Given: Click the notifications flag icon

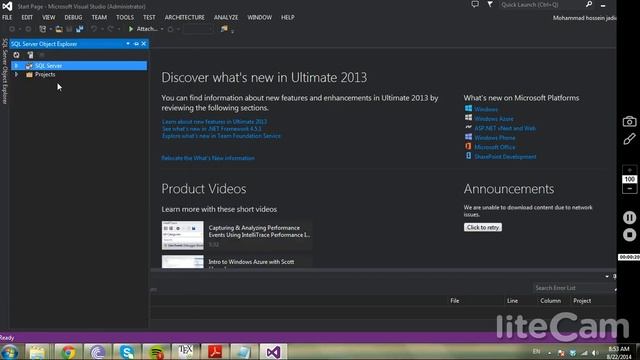Looking at the screenshot, I should click(x=490, y=4).
